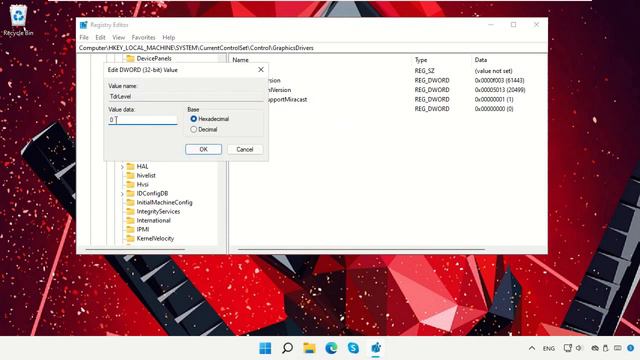Select the IPMI tree label

(143, 229)
